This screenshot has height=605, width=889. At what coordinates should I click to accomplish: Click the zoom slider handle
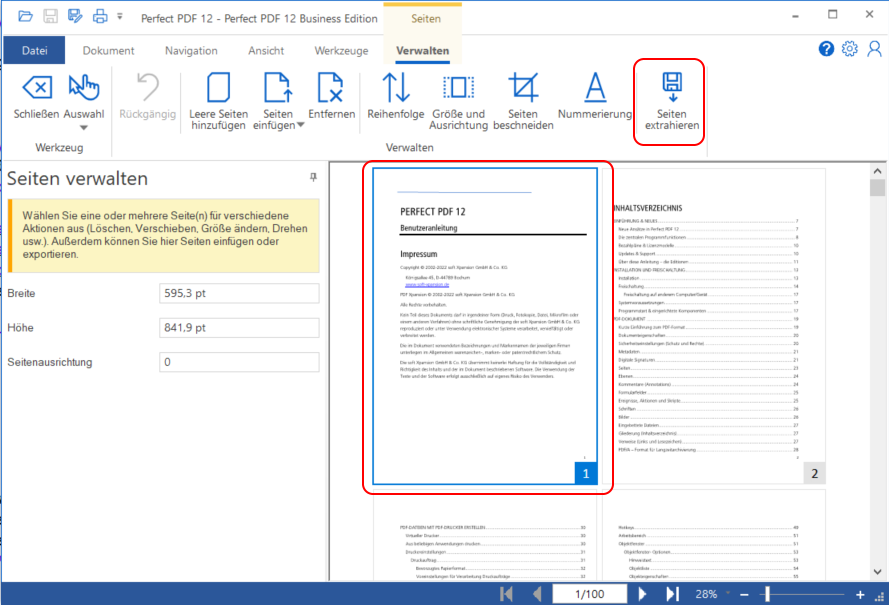tap(767, 594)
